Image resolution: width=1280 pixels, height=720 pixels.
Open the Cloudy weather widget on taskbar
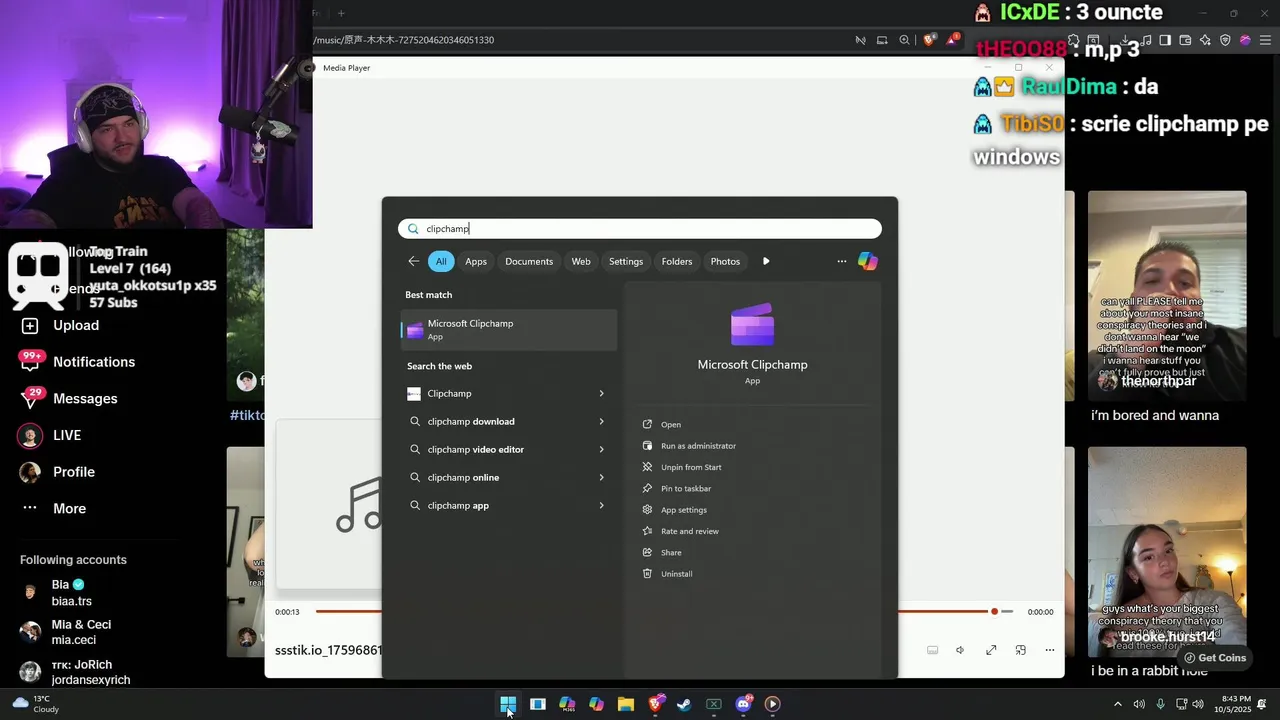(36, 704)
